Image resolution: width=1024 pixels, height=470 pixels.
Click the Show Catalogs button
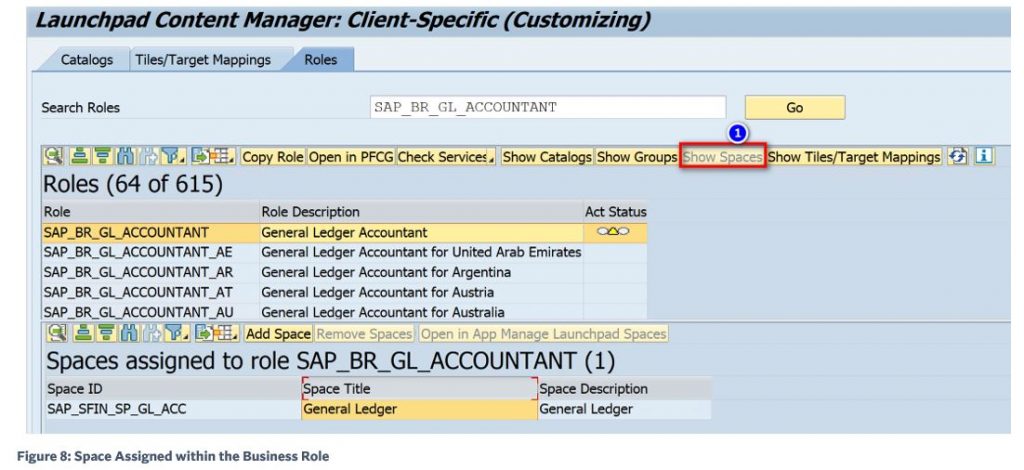[x=547, y=157]
